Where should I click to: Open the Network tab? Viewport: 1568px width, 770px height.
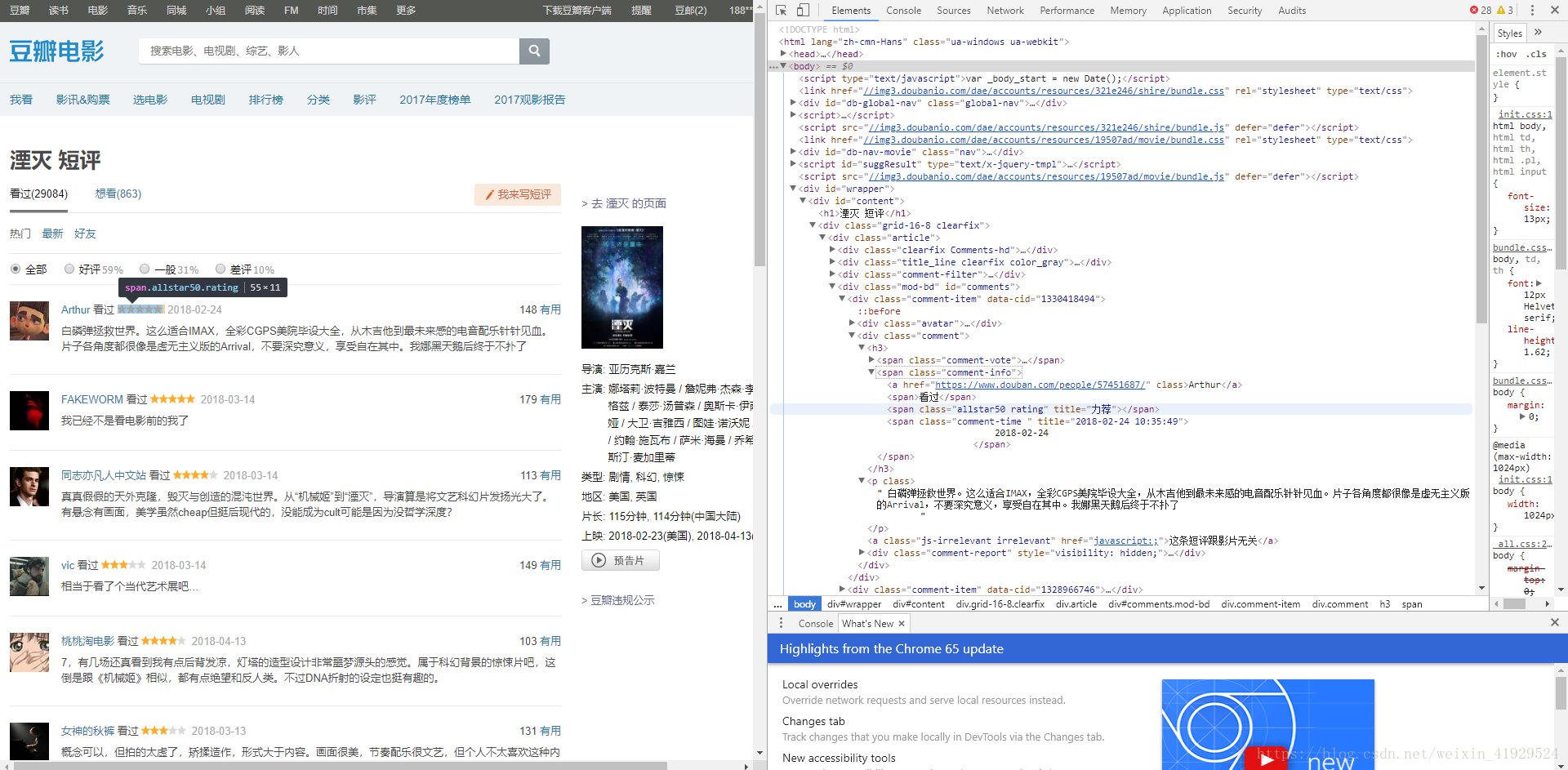[1005, 11]
